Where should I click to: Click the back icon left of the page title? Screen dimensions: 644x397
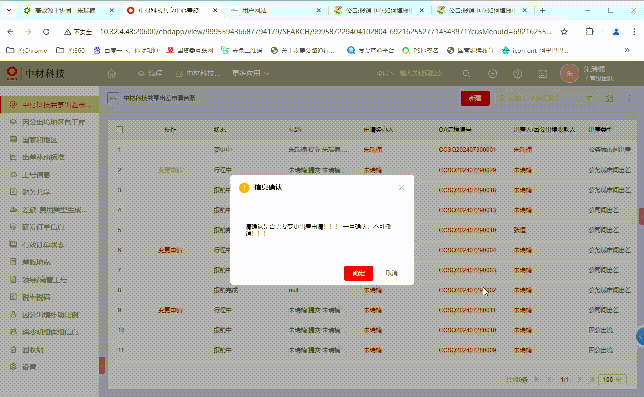(x=113, y=98)
